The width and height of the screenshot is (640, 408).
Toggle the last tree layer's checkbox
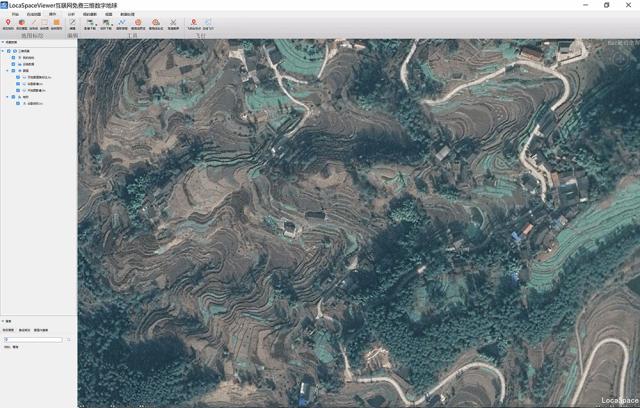pos(19,103)
